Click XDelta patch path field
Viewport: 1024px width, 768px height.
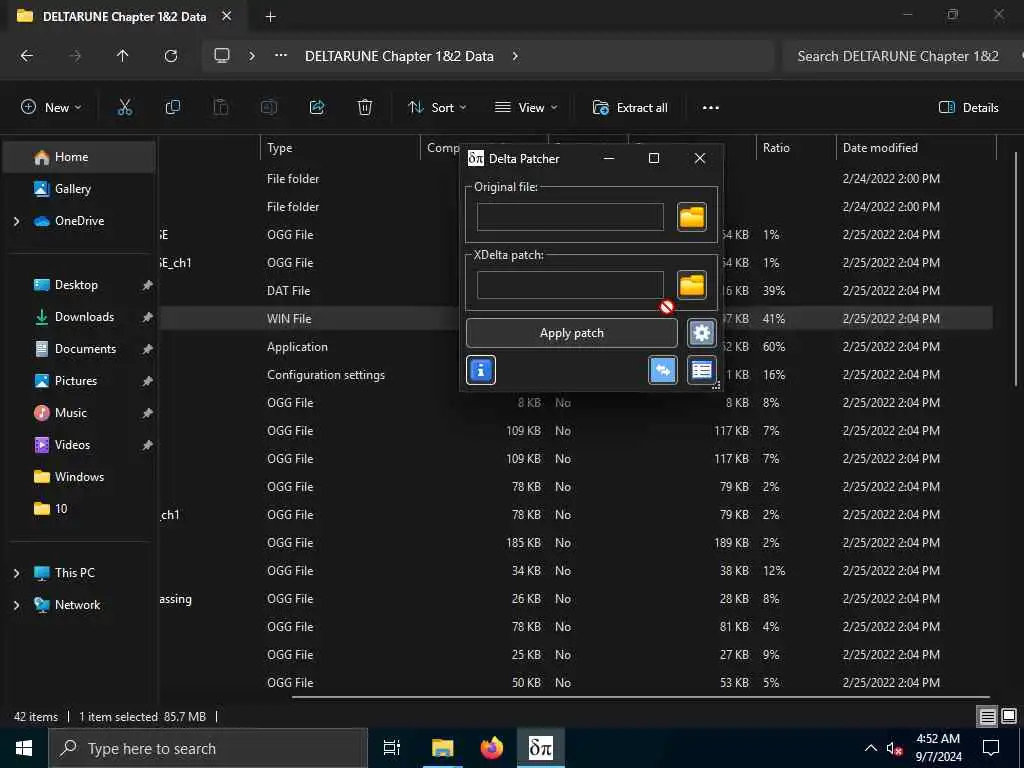[570, 285]
